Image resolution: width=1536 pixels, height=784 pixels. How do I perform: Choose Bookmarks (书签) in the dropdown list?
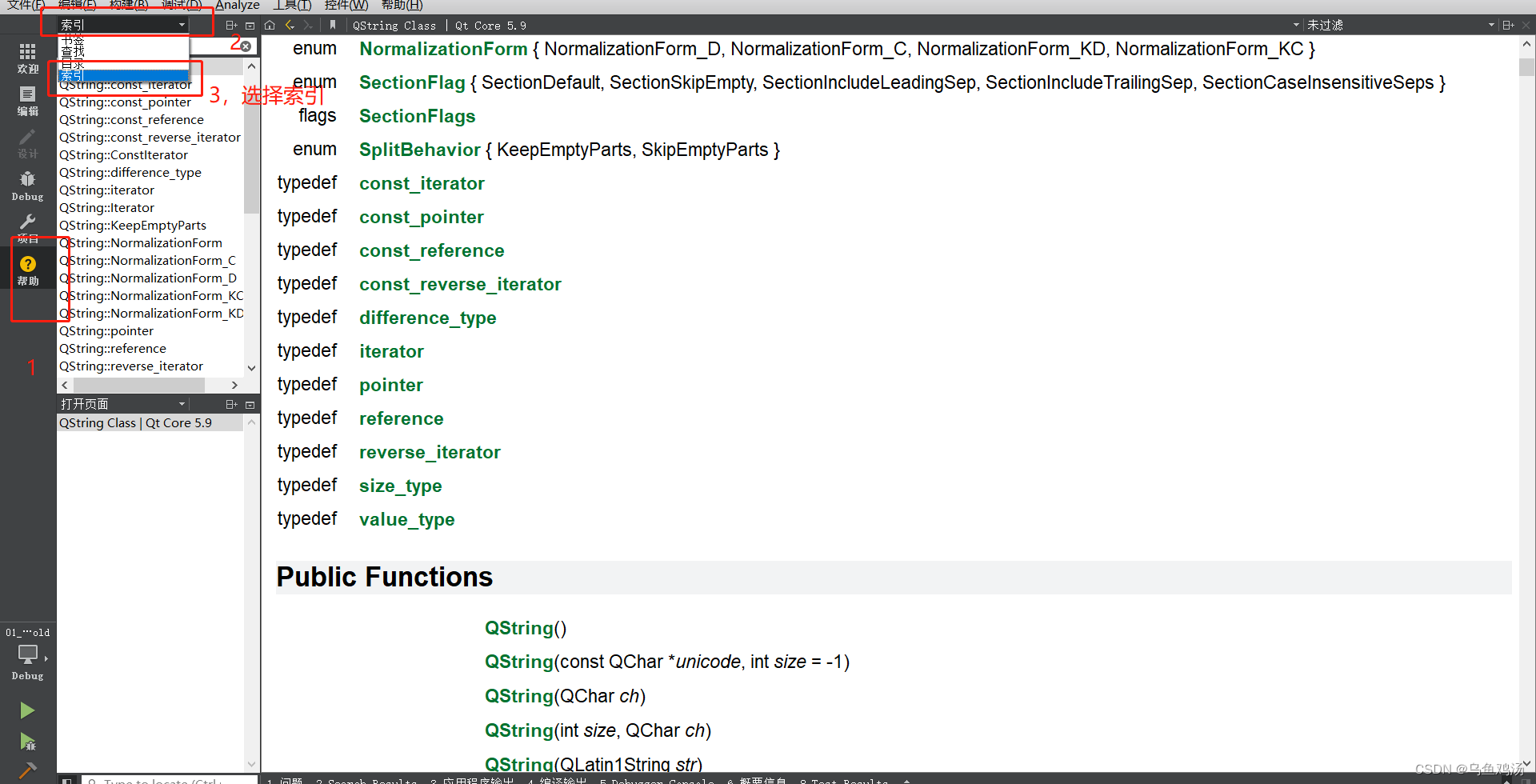pos(123,40)
